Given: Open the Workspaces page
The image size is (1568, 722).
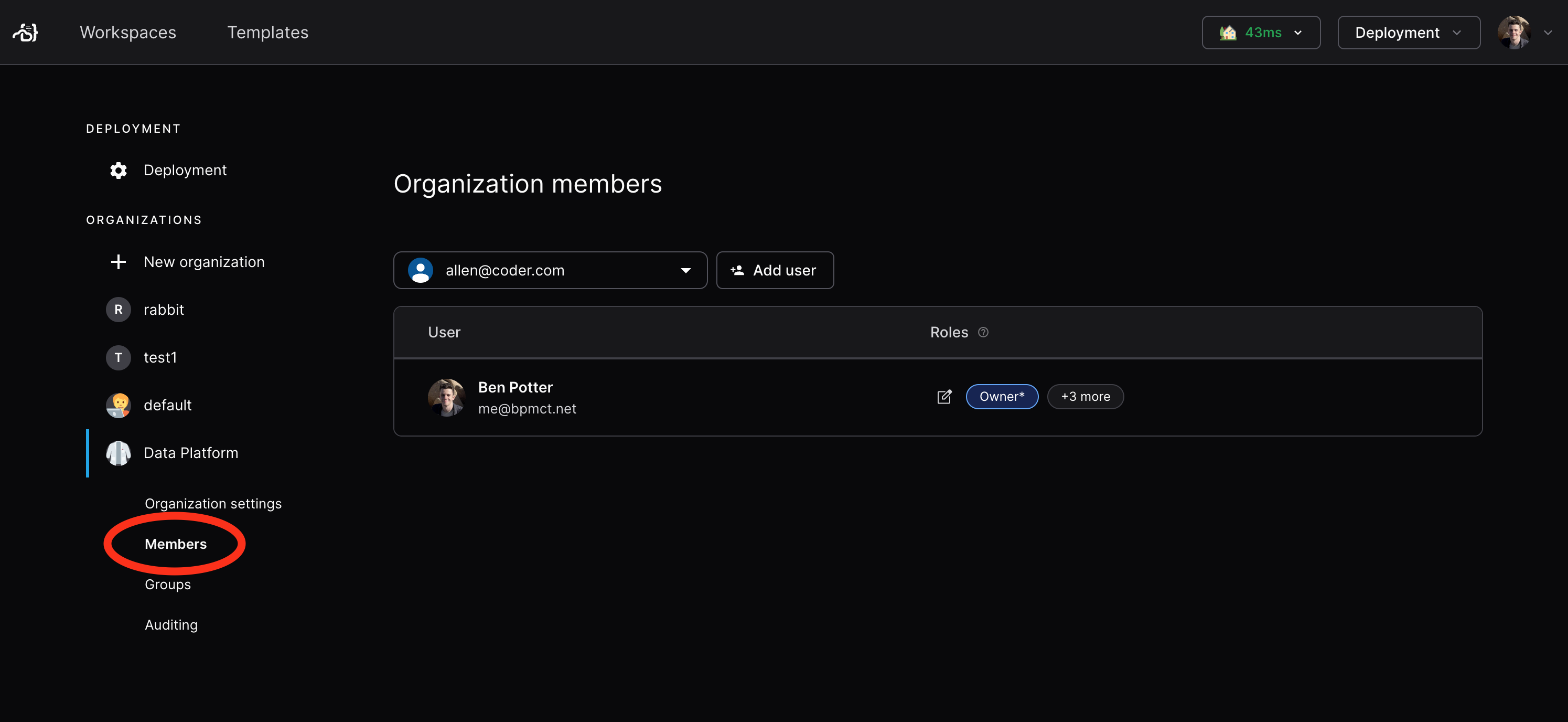Looking at the screenshot, I should tap(128, 33).
